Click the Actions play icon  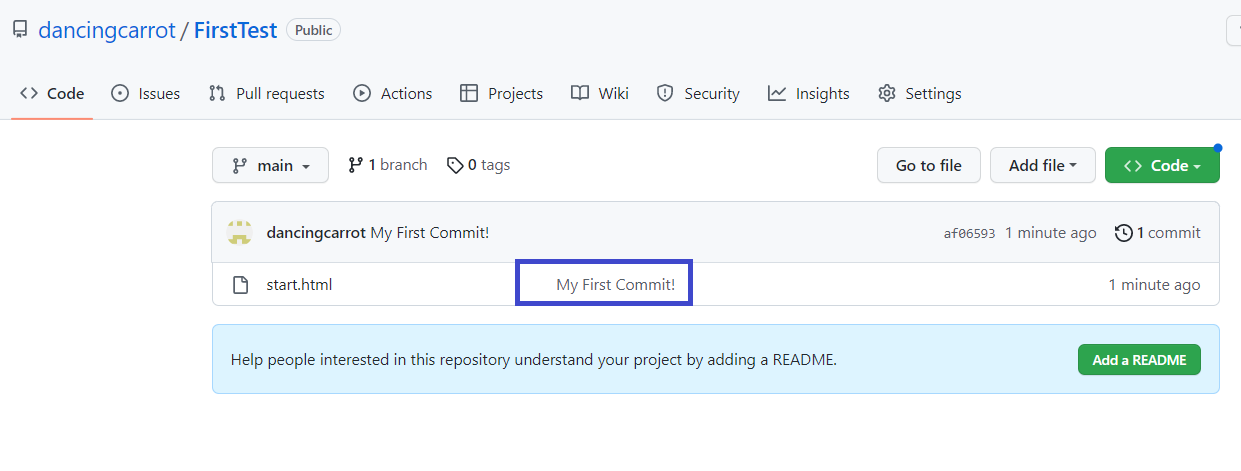(x=362, y=93)
